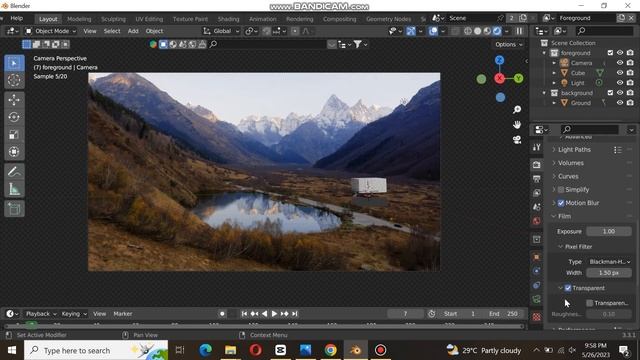Switch to rendered viewport shading
This screenshot has height=360, width=640.
[x=497, y=31]
